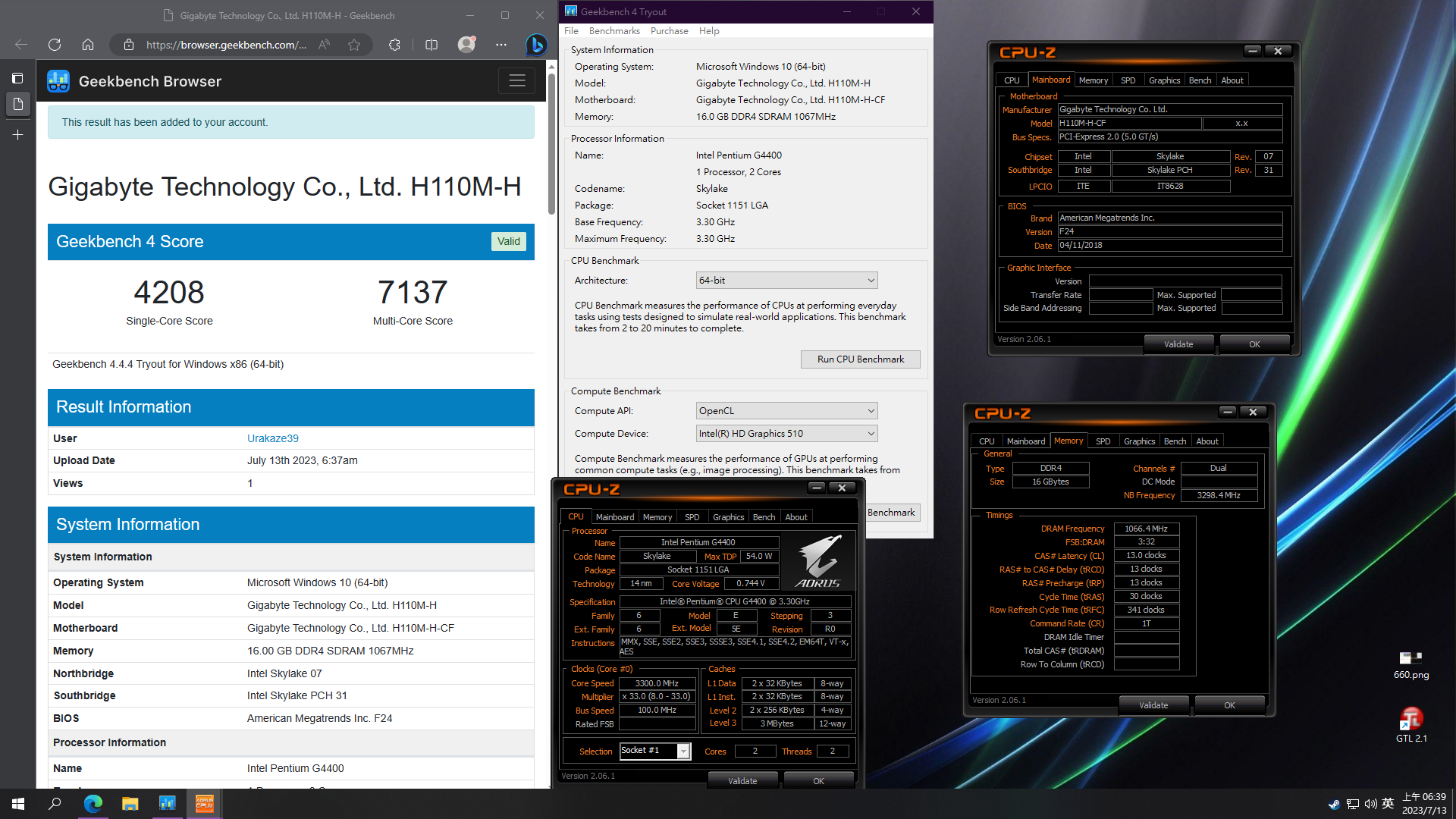This screenshot has width=1456, height=819.
Task: Open the browser extensions icon
Action: (x=394, y=45)
